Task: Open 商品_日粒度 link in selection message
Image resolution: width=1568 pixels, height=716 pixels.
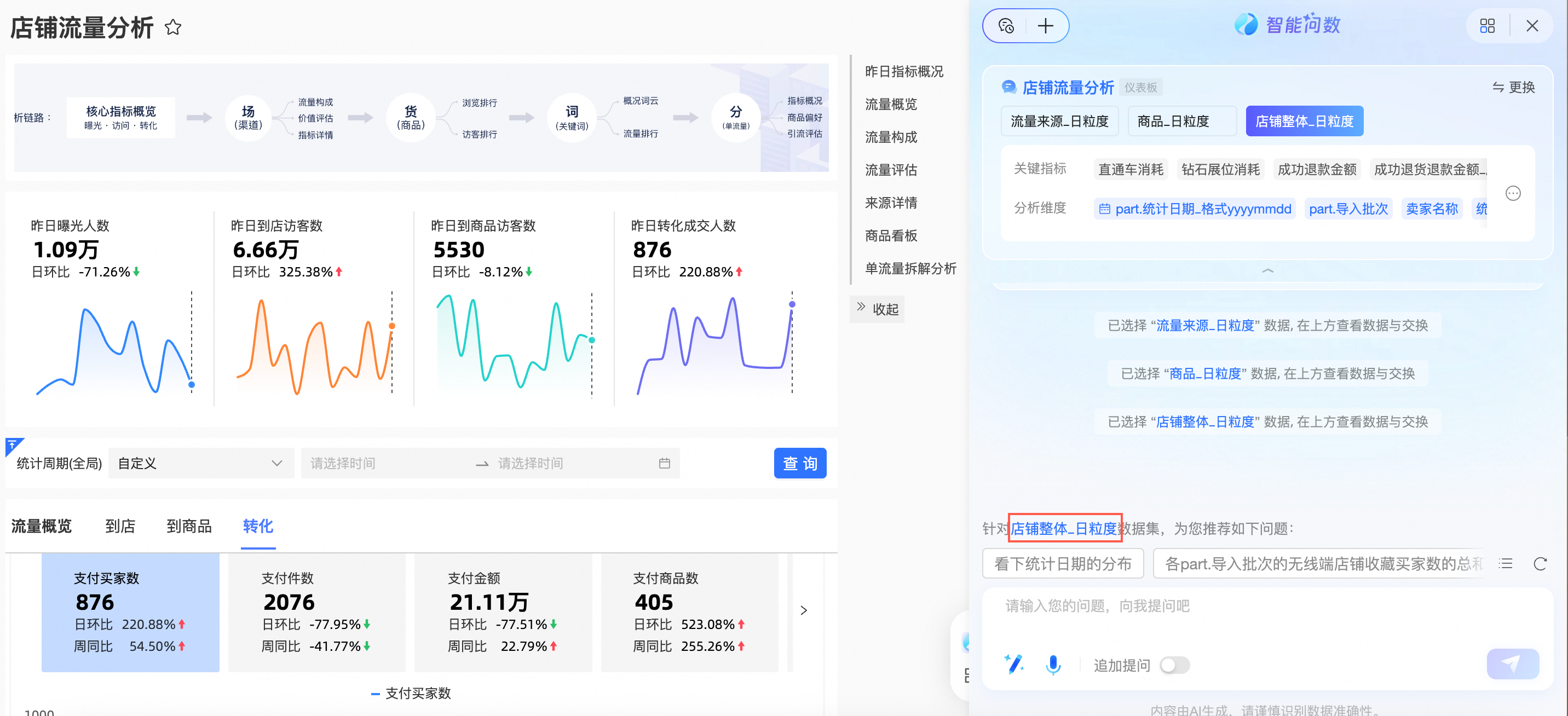Action: [x=1204, y=373]
